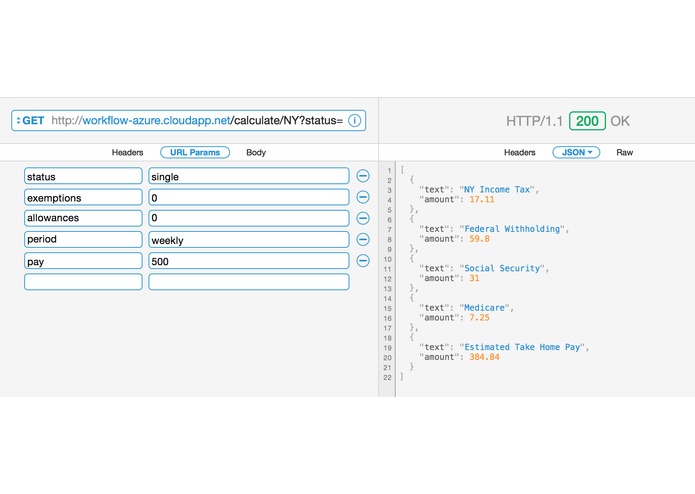Click line number 22 in gutter
The image size is (695, 494).
[387, 377]
